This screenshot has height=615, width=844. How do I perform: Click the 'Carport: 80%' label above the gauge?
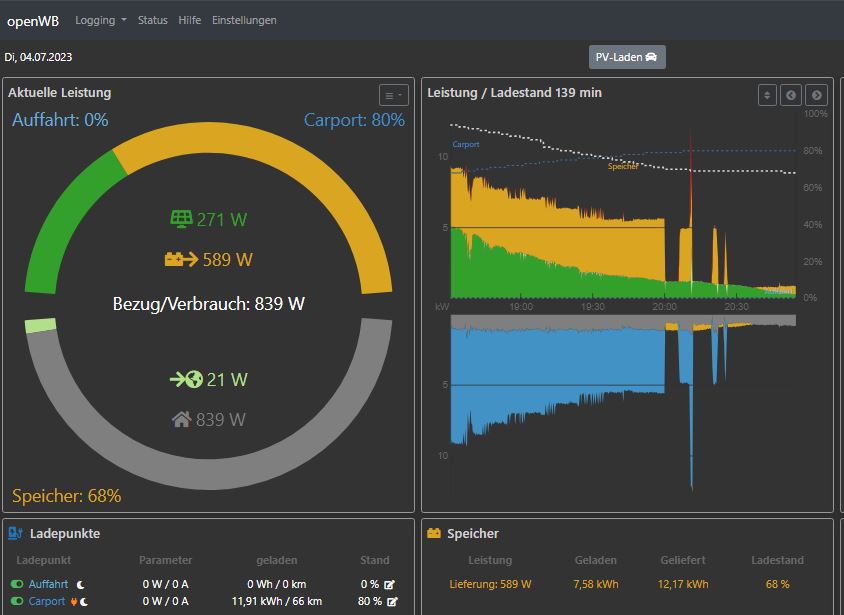point(354,119)
